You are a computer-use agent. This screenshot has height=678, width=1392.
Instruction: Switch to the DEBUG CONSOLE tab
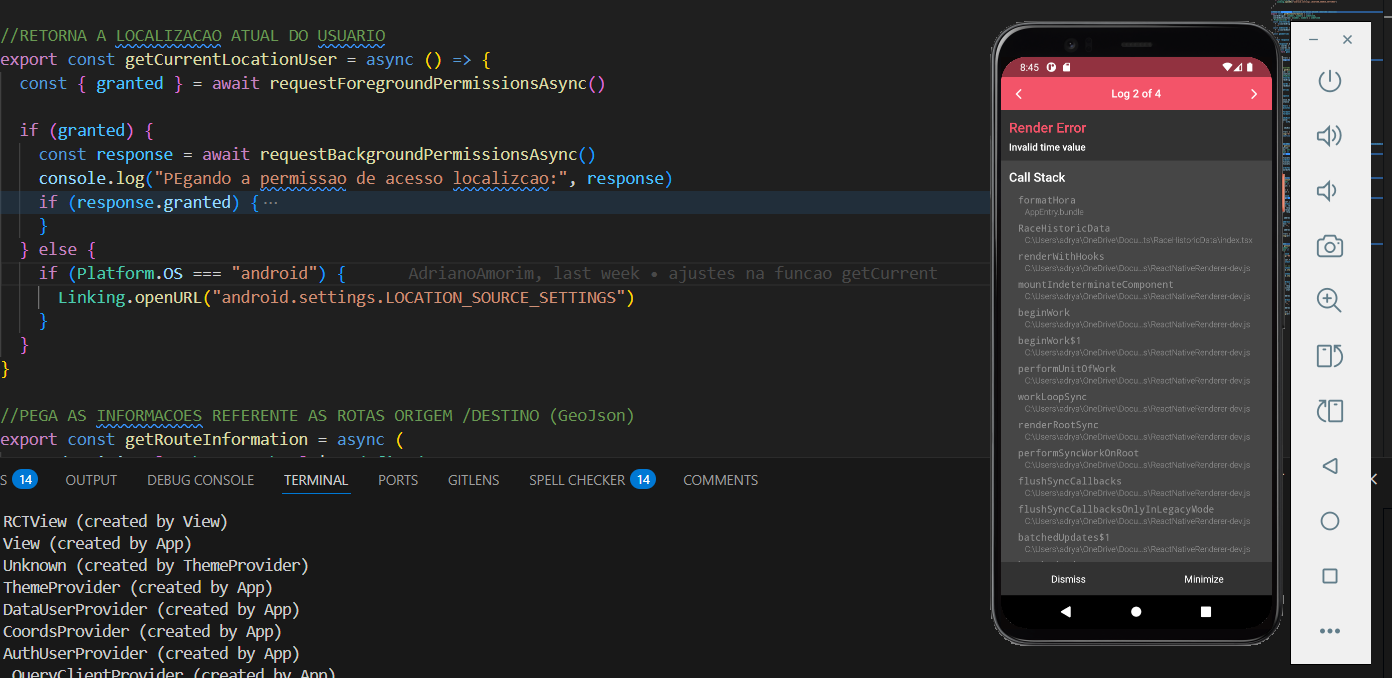(x=200, y=480)
